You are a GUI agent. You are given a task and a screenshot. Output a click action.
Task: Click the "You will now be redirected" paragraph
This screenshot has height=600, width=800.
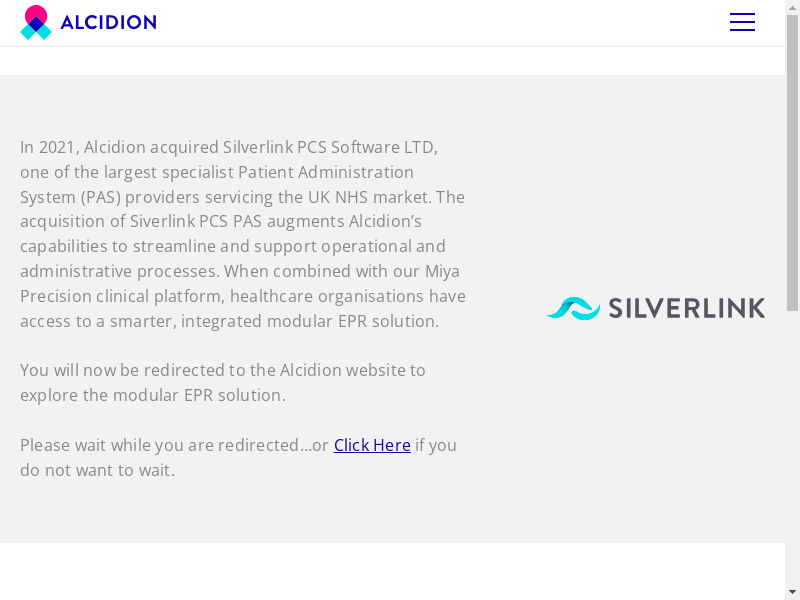(x=223, y=382)
